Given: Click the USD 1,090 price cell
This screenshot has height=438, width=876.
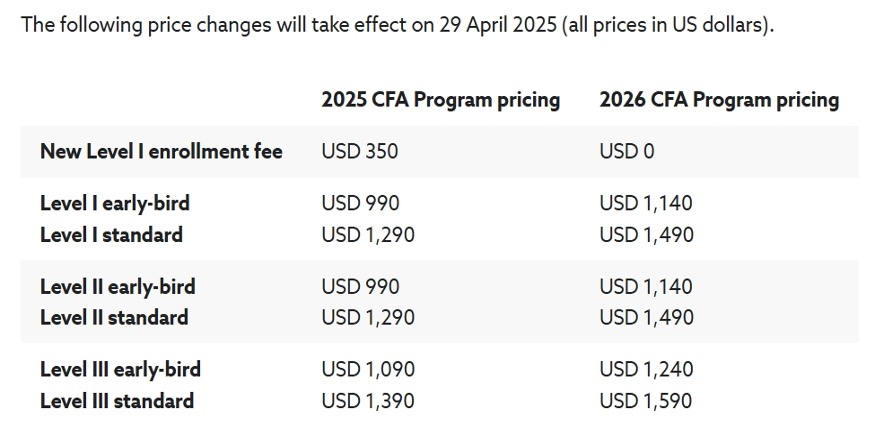Looking at the screenshot, I should pyautogui.click(x=367, y=369).
